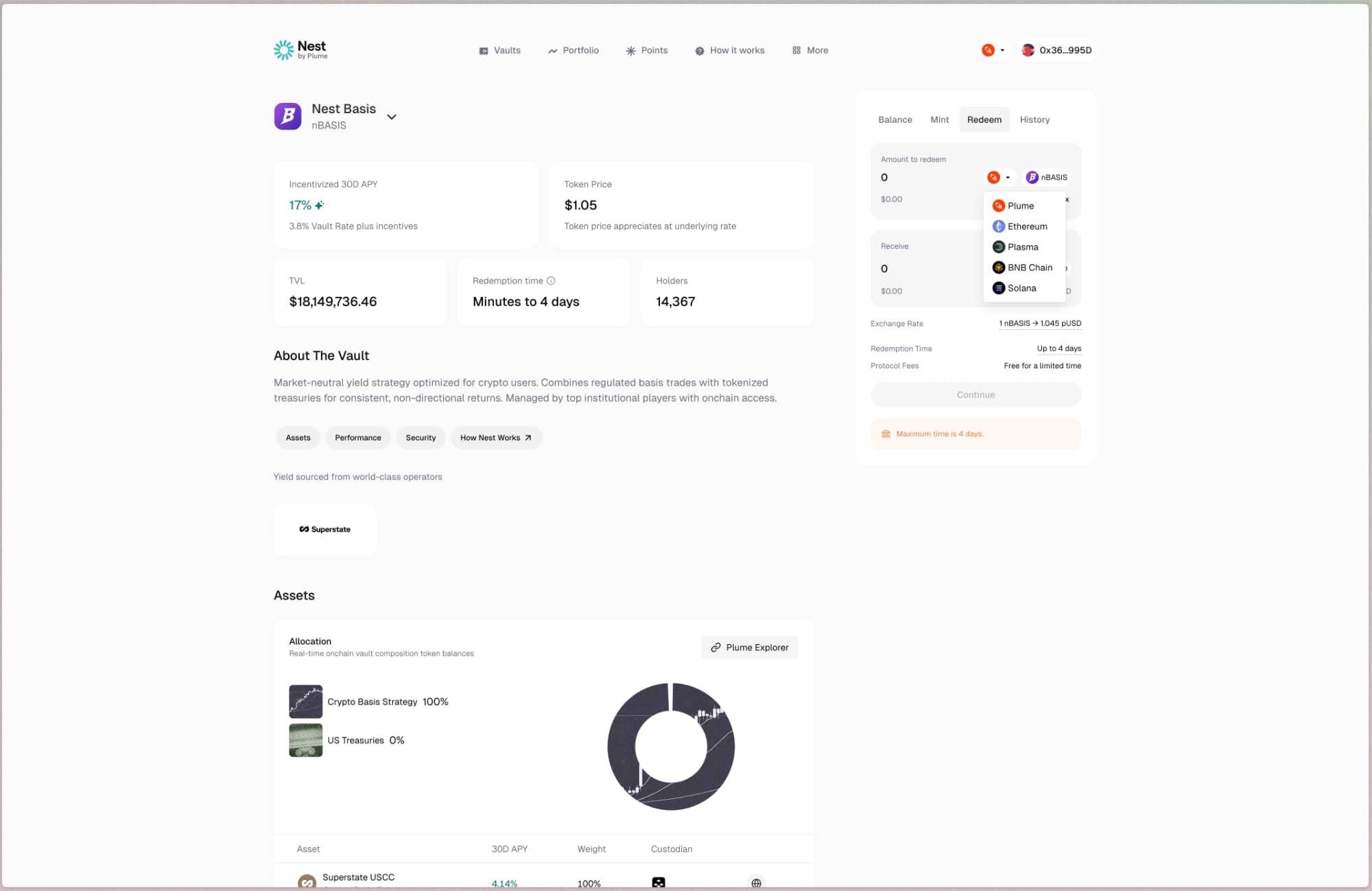Open the History tab
Screen dimensions: 1372x891
coord(1034,119)
